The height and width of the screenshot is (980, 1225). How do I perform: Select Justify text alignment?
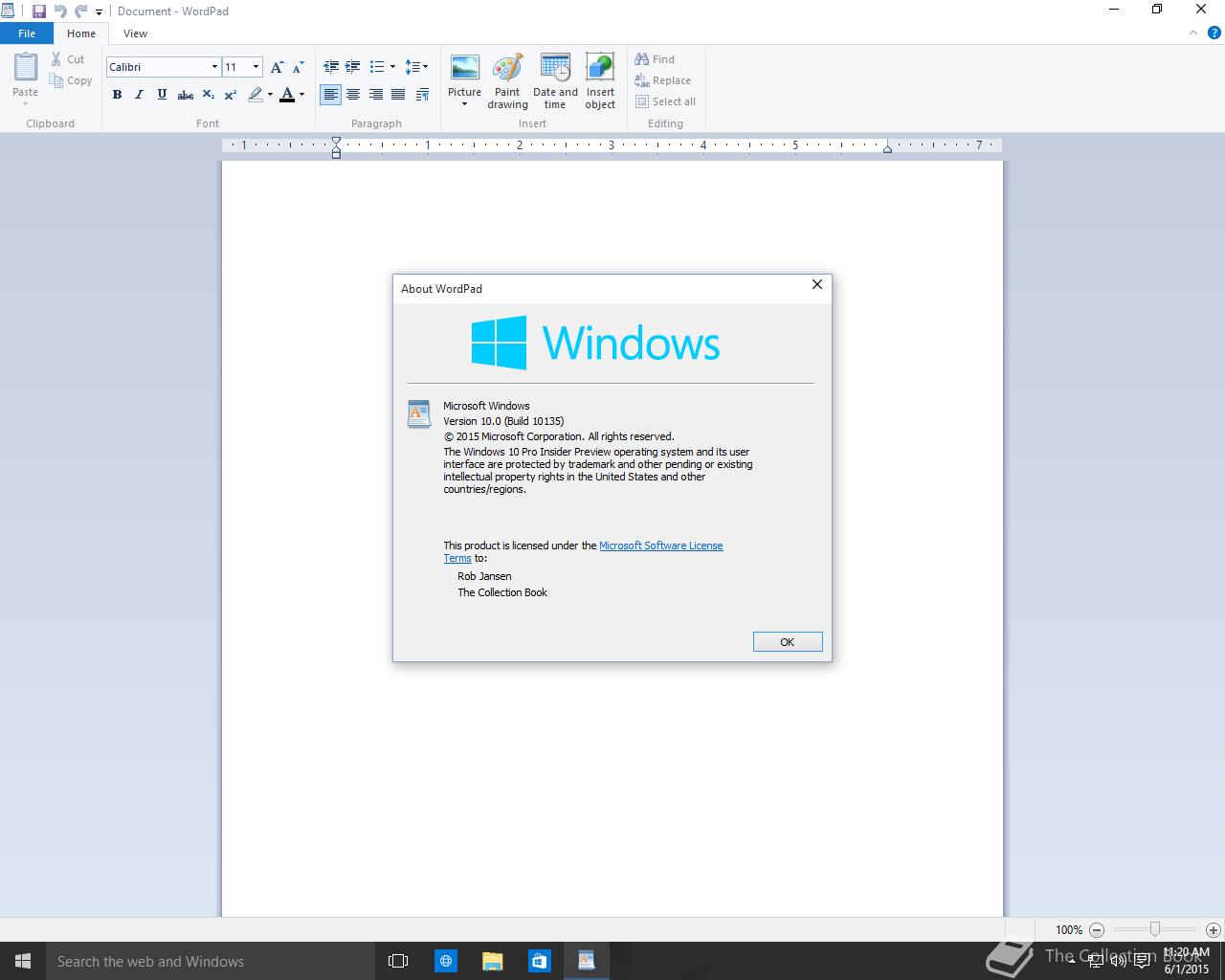[398, 95]
